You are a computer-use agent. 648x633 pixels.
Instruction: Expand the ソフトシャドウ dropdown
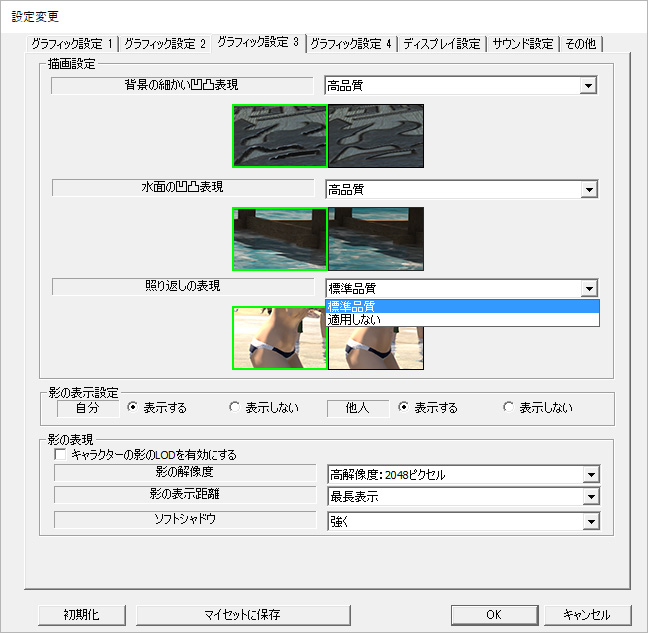pyautogui.click(x=464, y=521)
